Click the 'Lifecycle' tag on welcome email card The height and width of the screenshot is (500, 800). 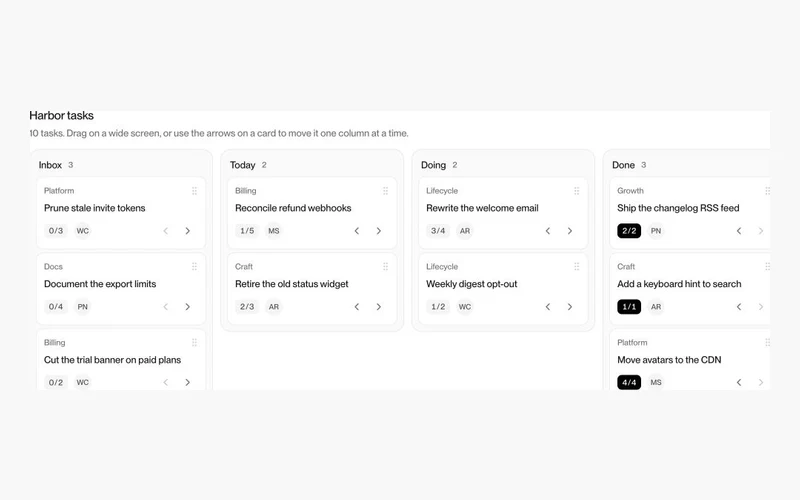pos(442,191)
